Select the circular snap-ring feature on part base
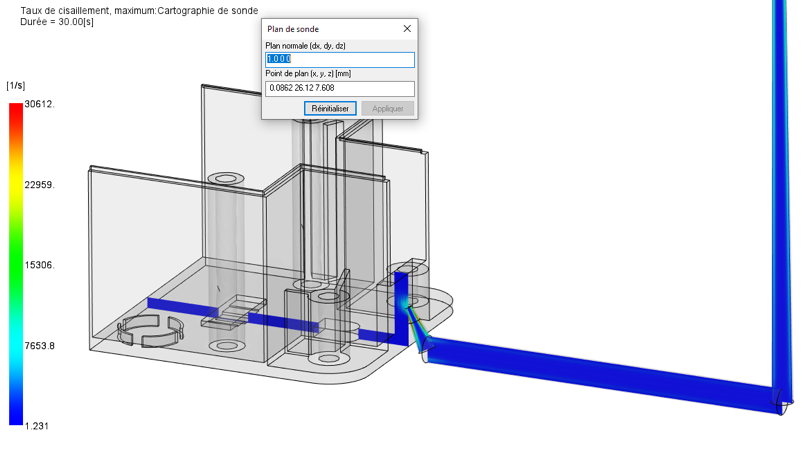The width and height of the screenshot is (810, 452). coord(150,331)
